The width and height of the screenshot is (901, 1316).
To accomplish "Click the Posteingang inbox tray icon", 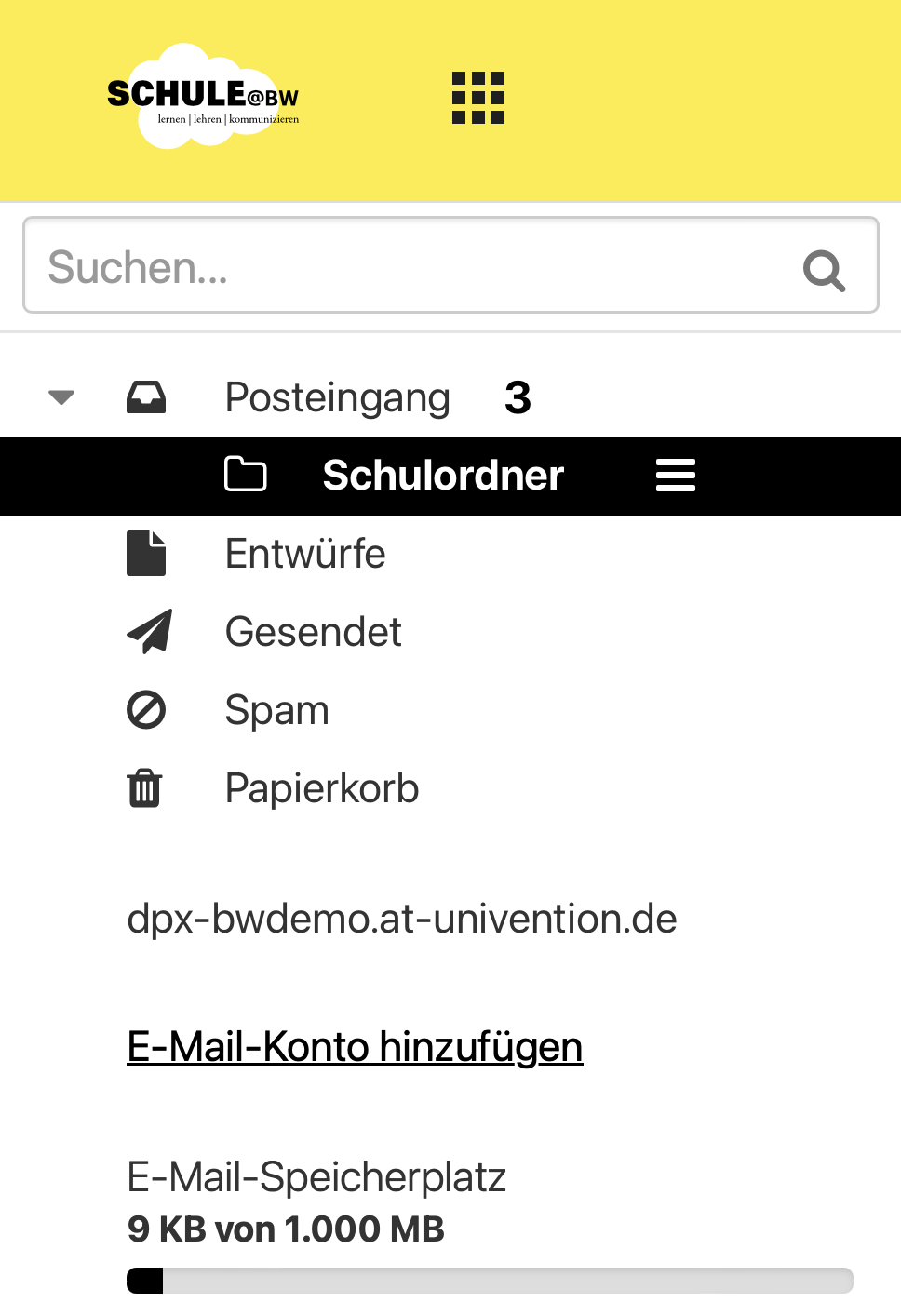I will 146,397.
